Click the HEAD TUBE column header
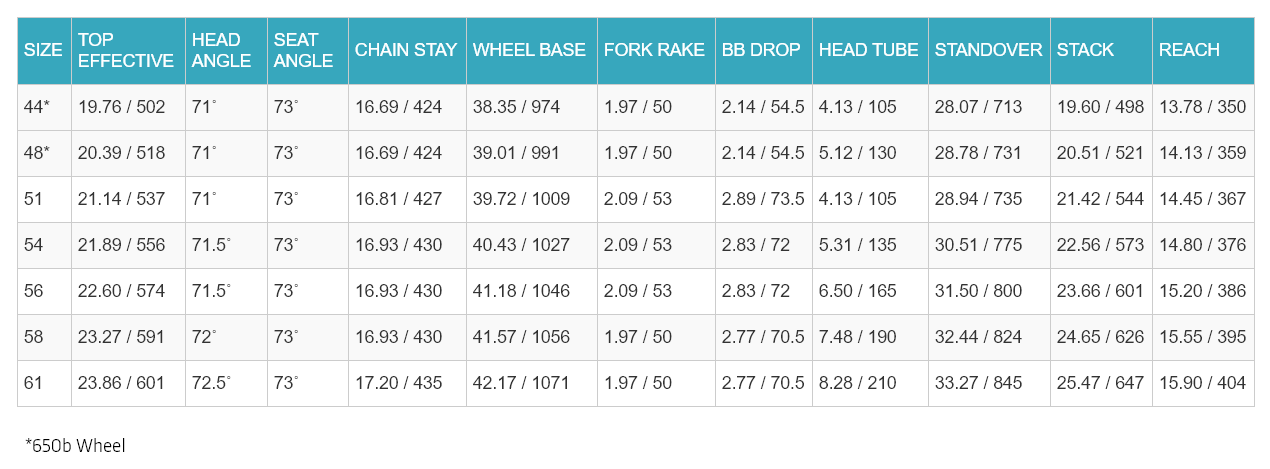 868,50
